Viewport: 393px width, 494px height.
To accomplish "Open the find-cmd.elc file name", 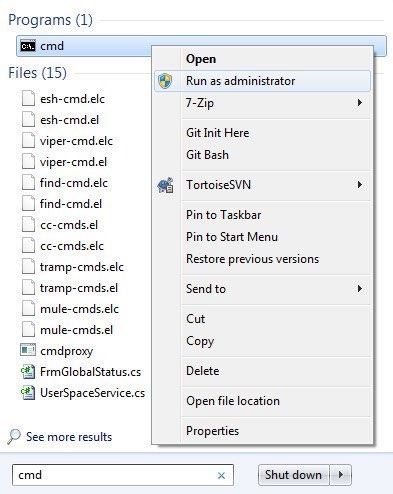I will (74, 183).
